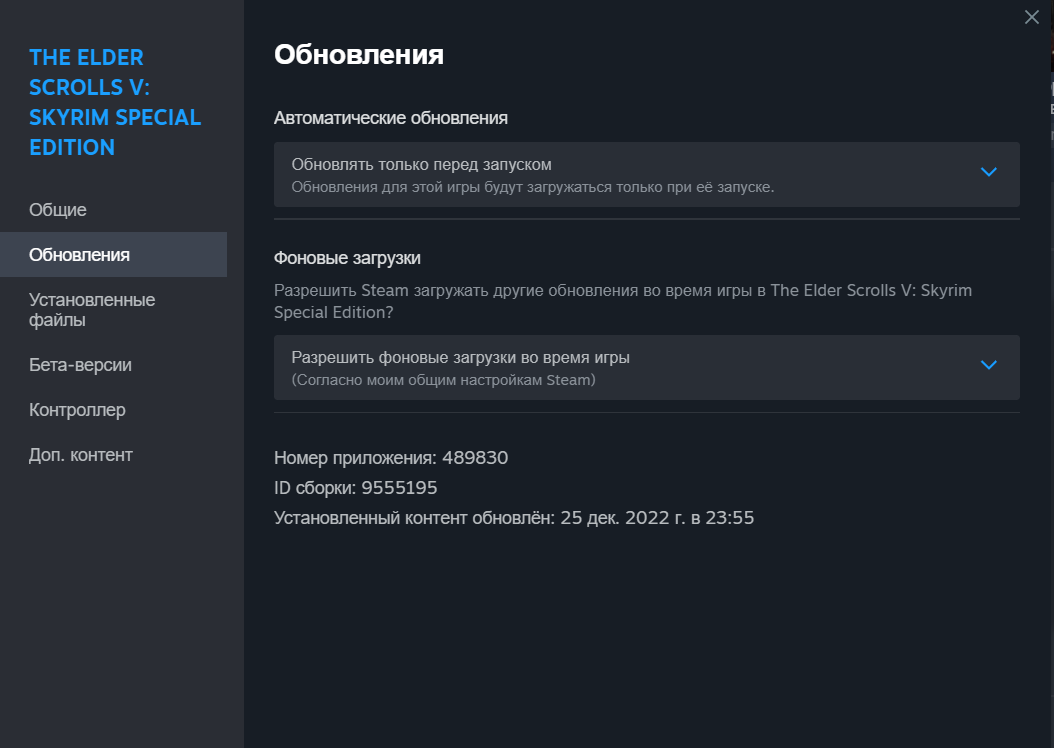Click the Автоматические обновления section label
1054x748 pixels.
tap(391, 118)
